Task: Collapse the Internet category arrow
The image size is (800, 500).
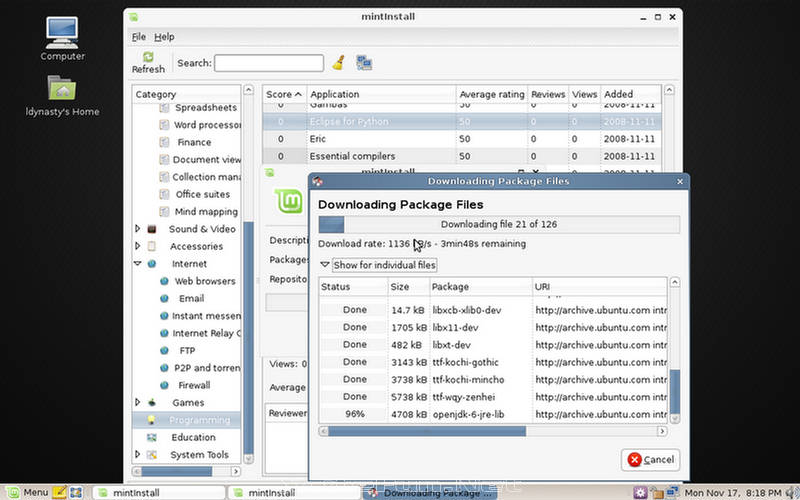Action: point(137,263)
